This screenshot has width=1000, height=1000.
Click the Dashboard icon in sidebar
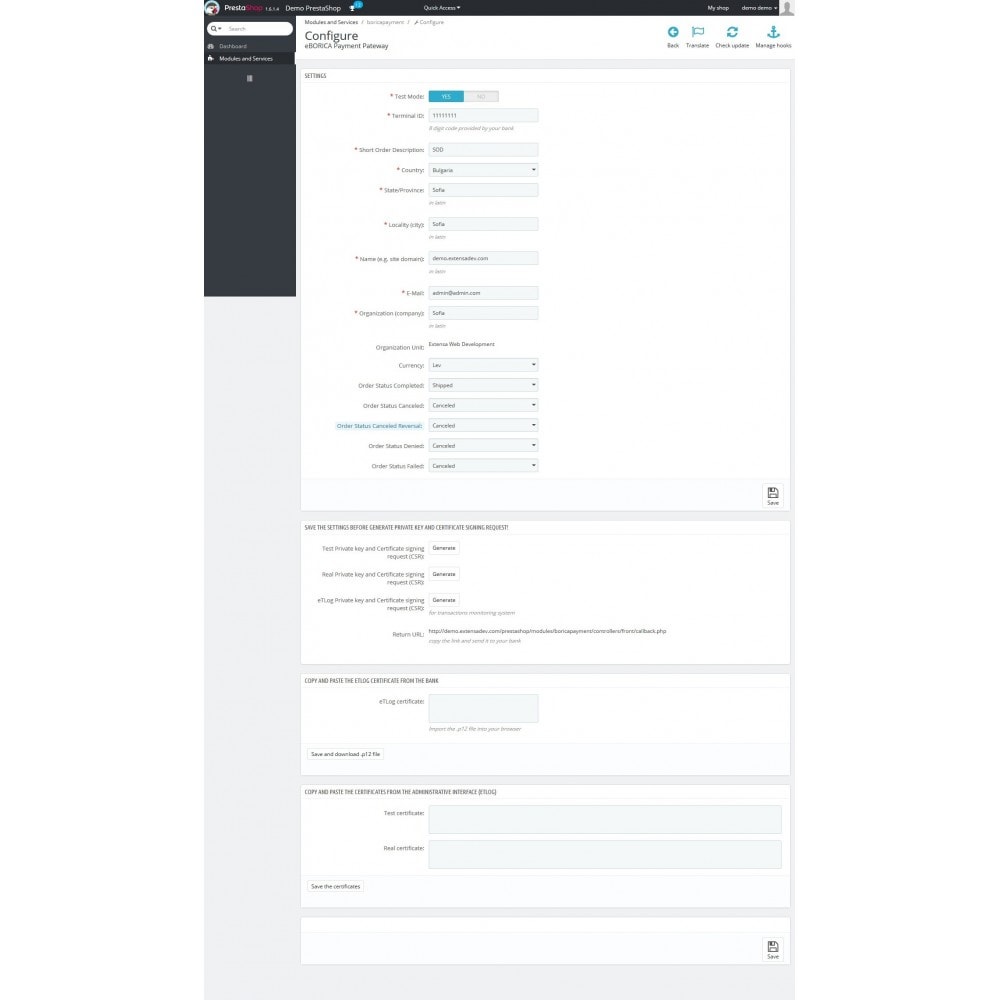211,46
